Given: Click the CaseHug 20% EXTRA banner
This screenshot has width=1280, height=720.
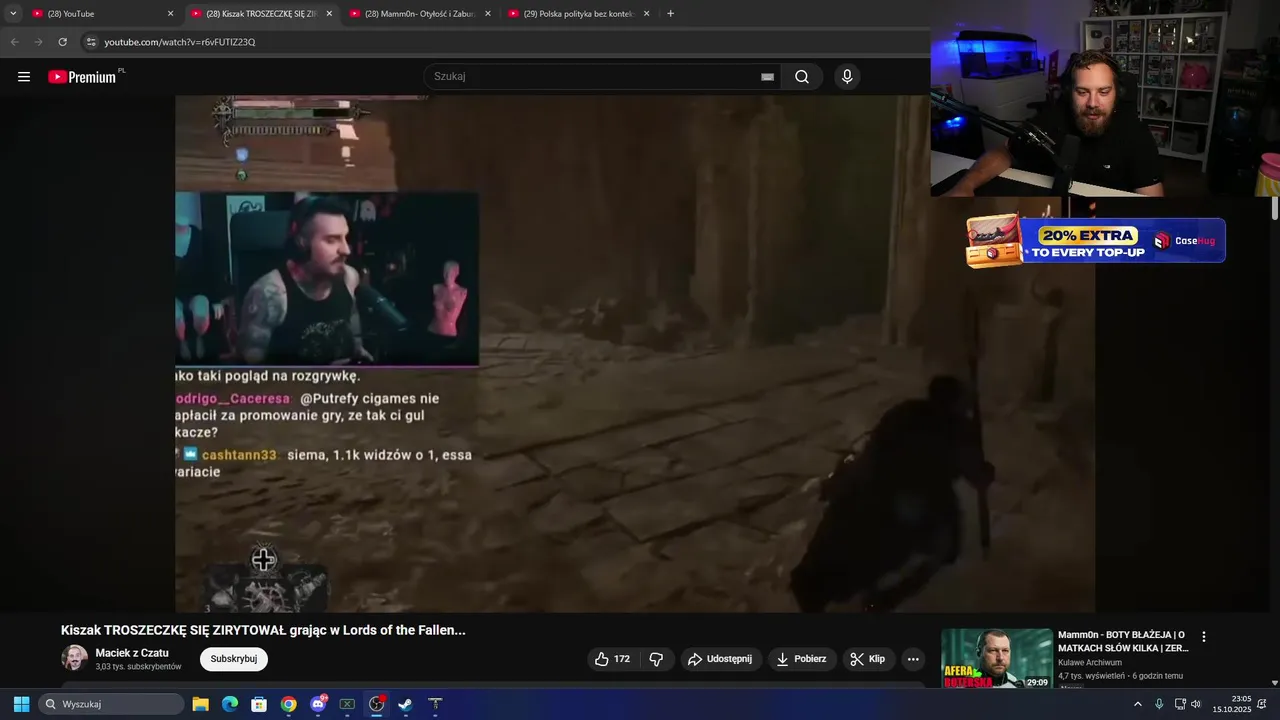Looking at the screenshot, I should [1096, 241].
